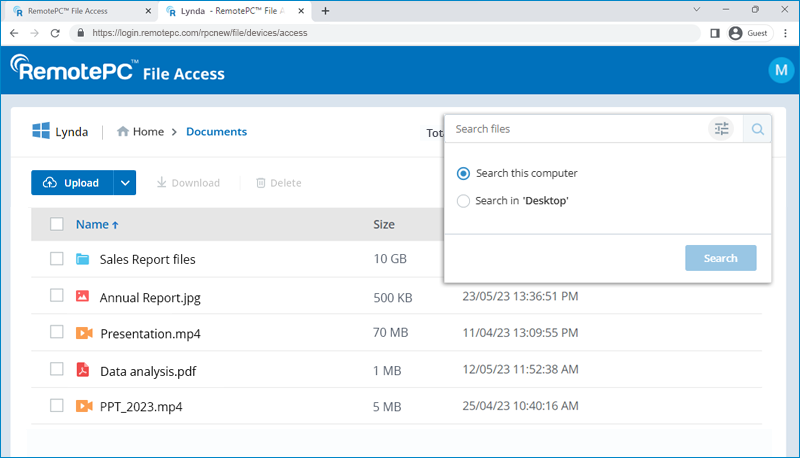The width and height of the screenshot is (800, 458).
Task: Select the Search in 'Desktop' radio option
Action: (463, 201)
